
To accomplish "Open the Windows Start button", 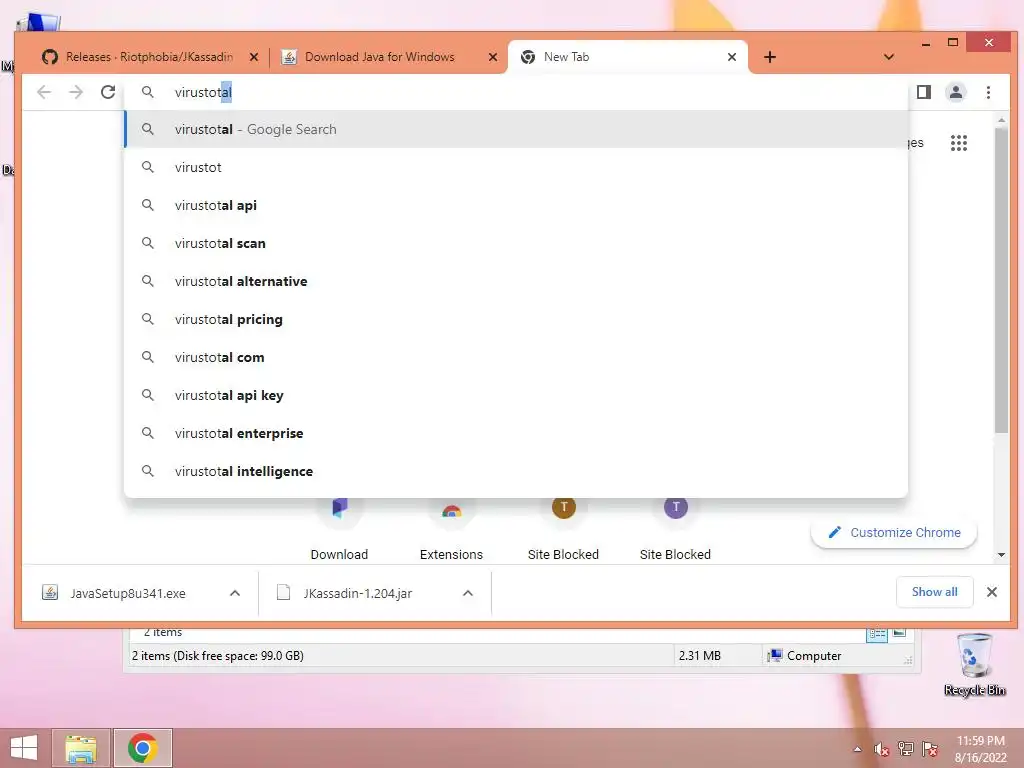I will click(x=24, y=748).
